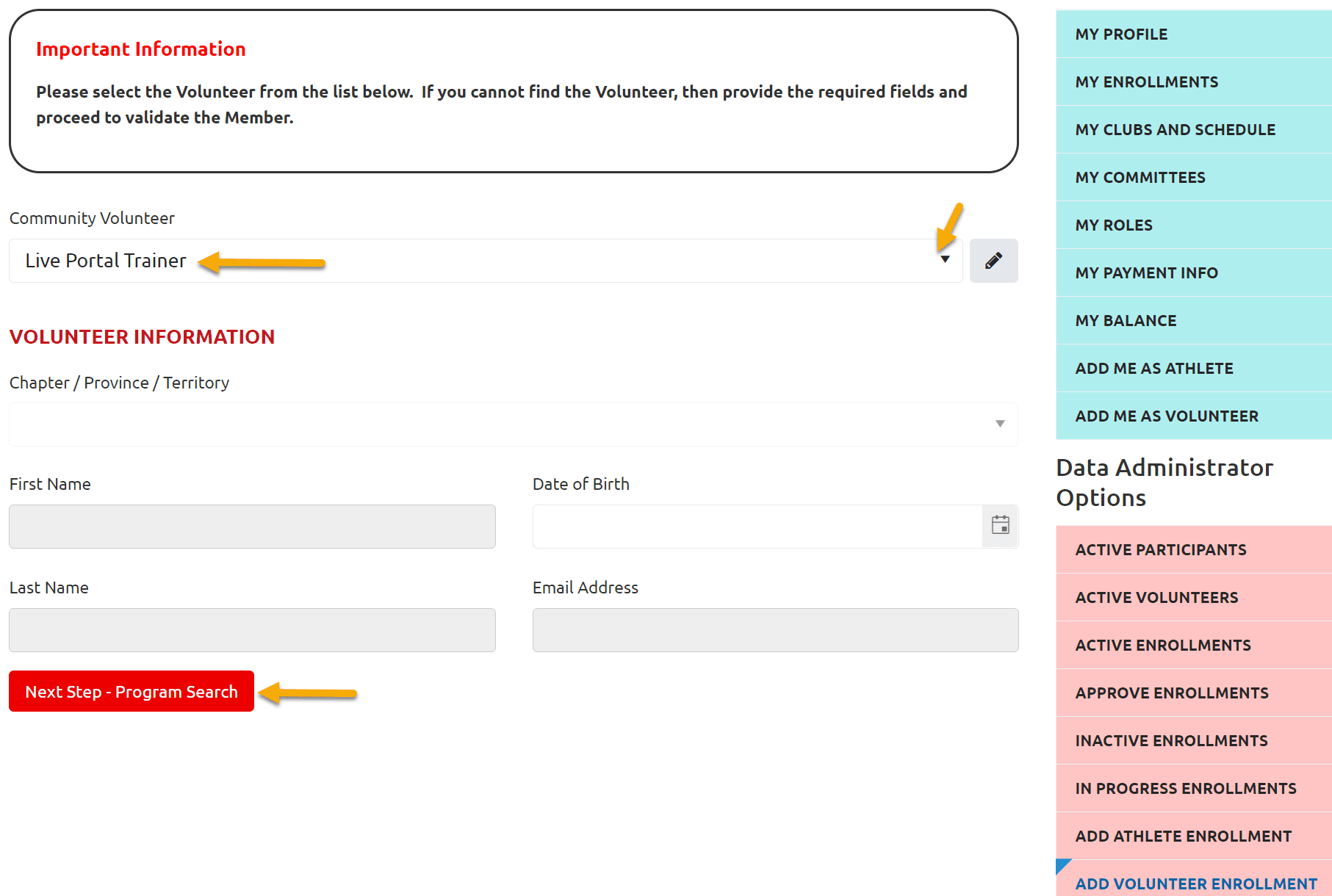Click into the Date of Birth field

point(757,526)
